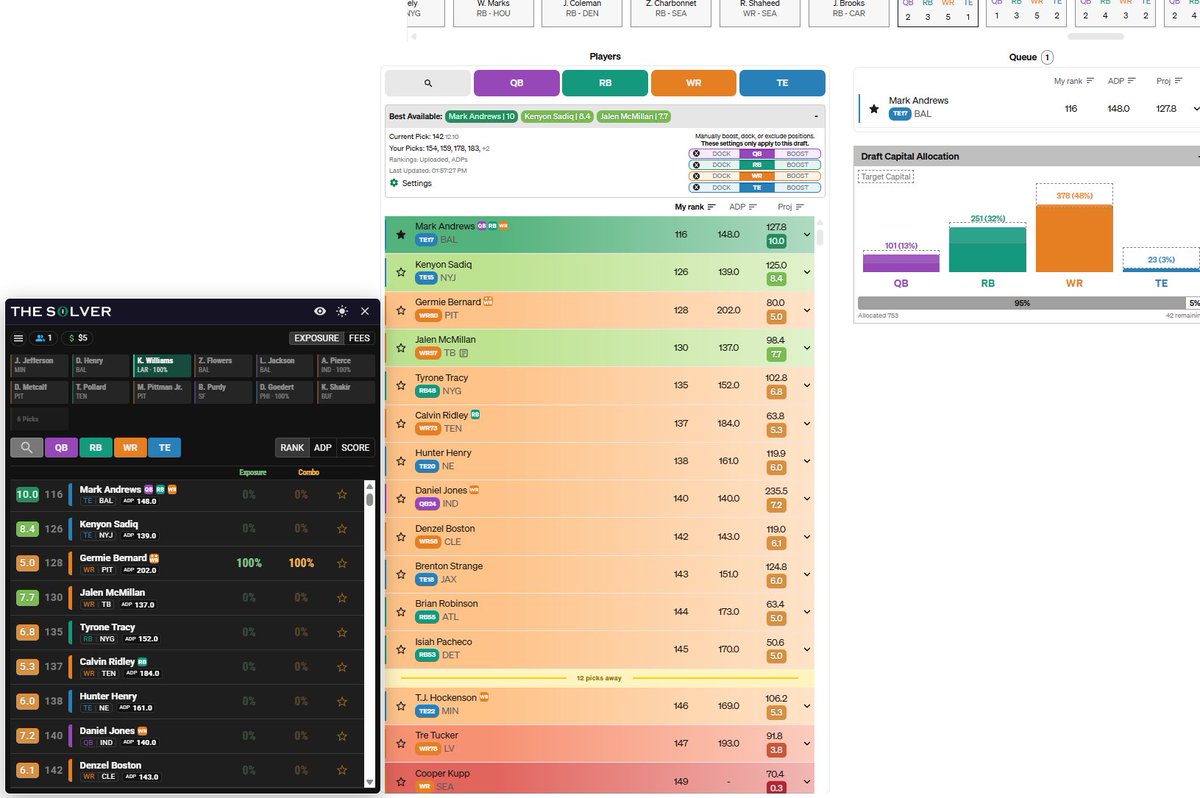Sort the Players list by ADP
1200x798 pixels.
(x=743, y=207)
